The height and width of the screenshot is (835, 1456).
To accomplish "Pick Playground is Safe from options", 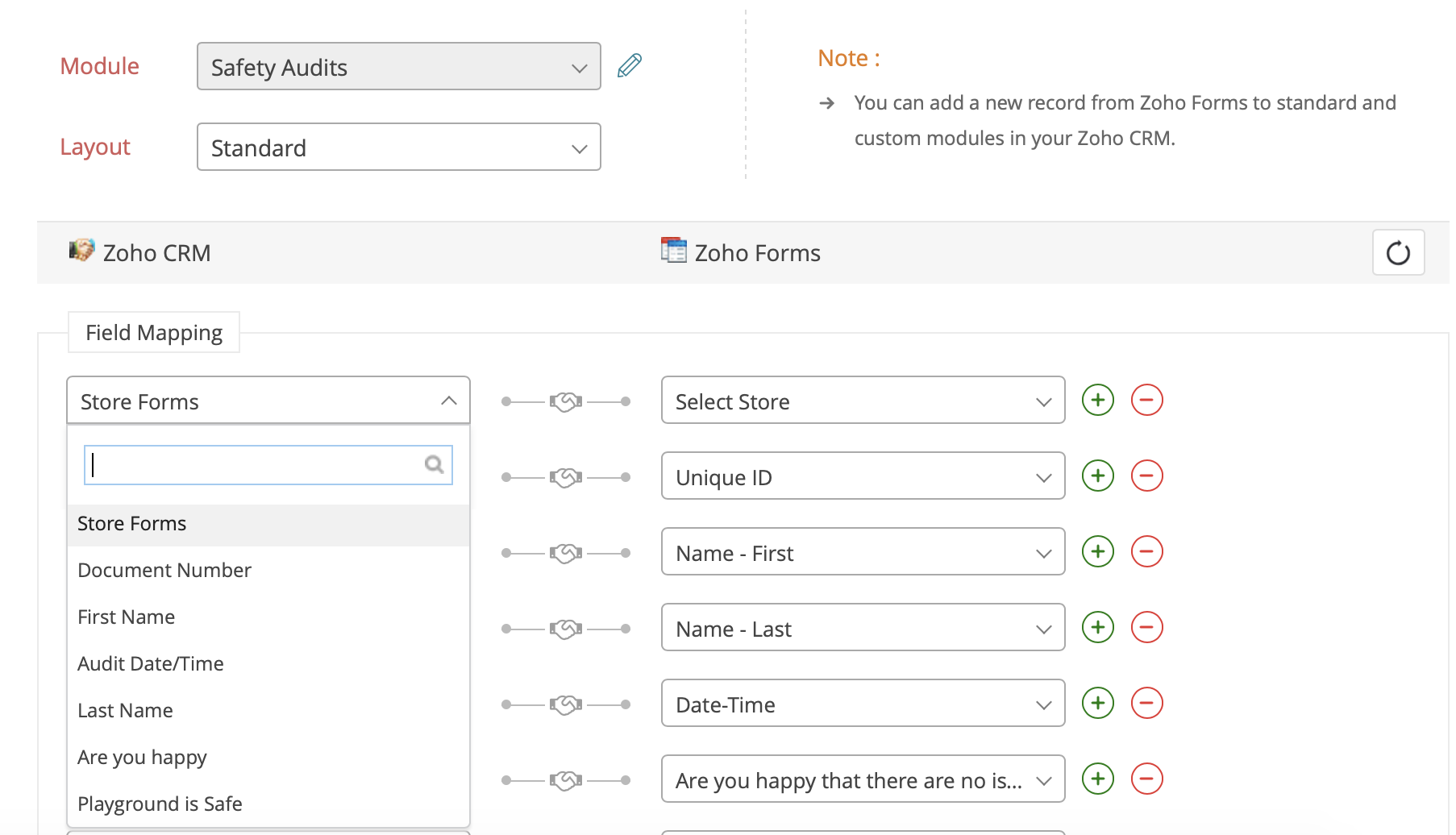I will pos(160,804).
